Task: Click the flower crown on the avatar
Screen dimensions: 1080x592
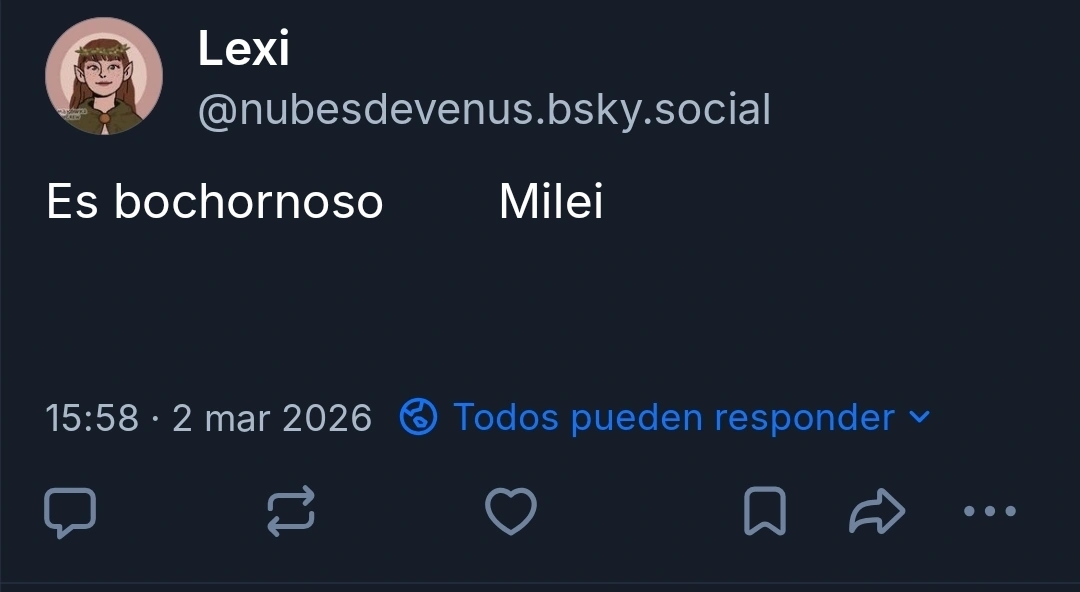Action: [104, 47]
